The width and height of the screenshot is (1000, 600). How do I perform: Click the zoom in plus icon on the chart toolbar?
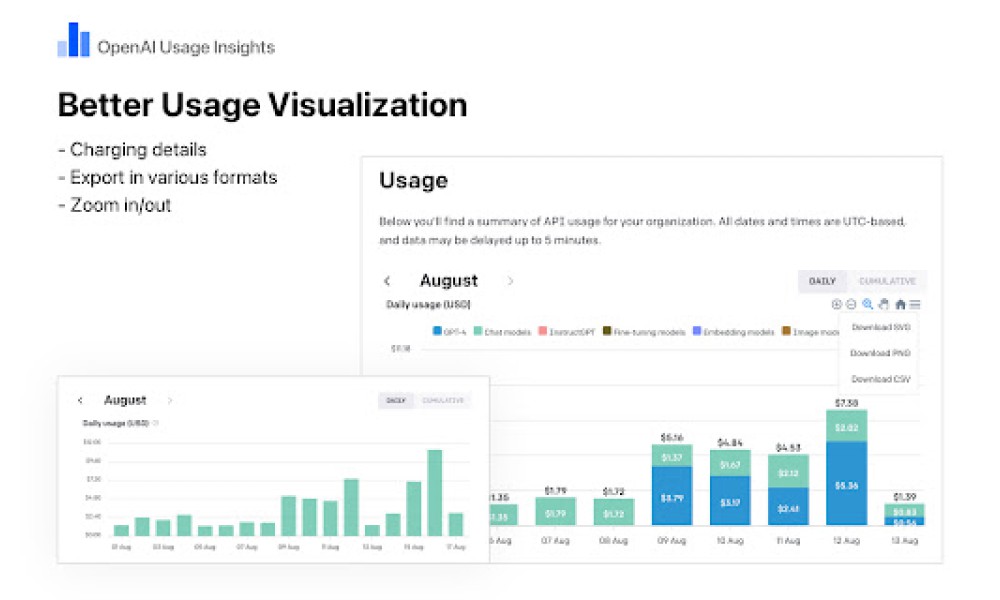(x=837, y=305)
